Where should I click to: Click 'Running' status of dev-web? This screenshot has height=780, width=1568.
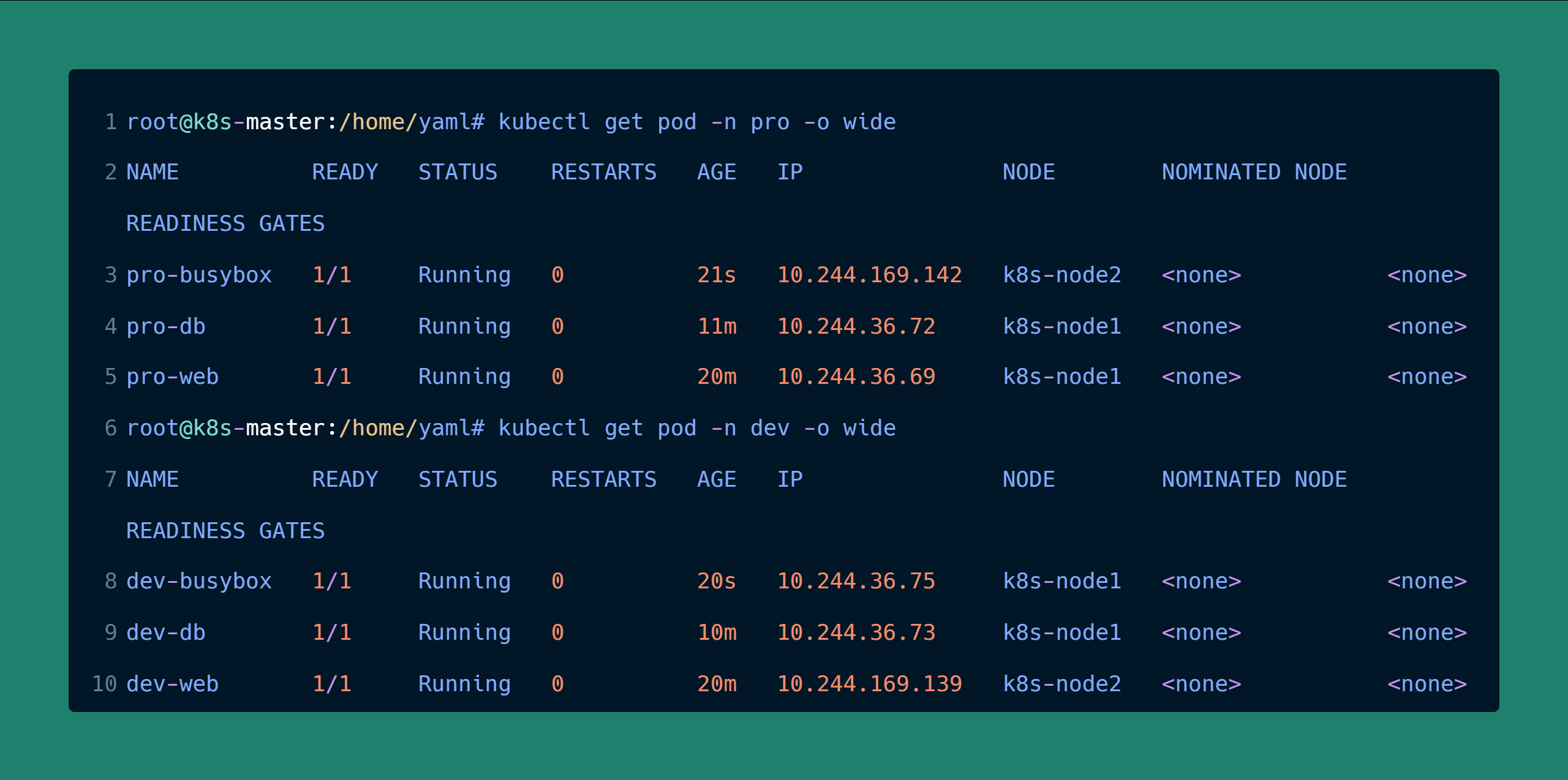464,684
